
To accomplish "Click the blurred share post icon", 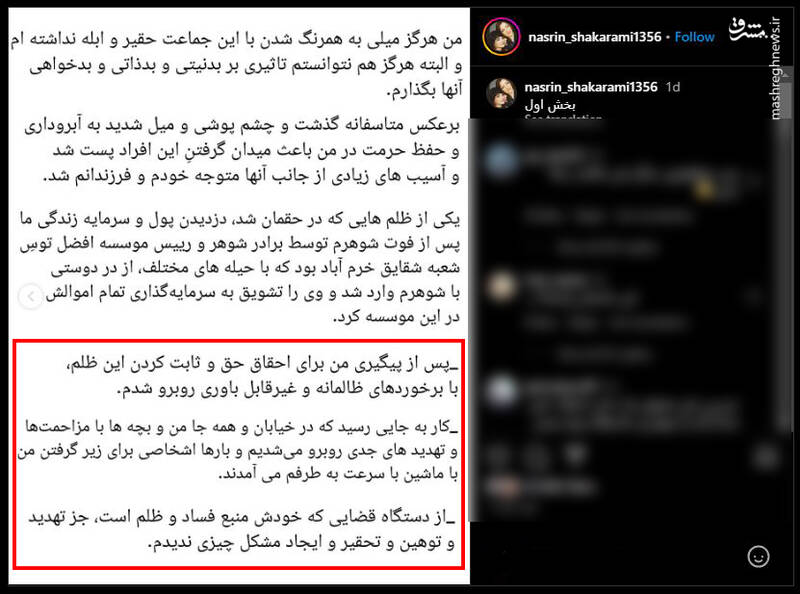I will tap(576, 455).
